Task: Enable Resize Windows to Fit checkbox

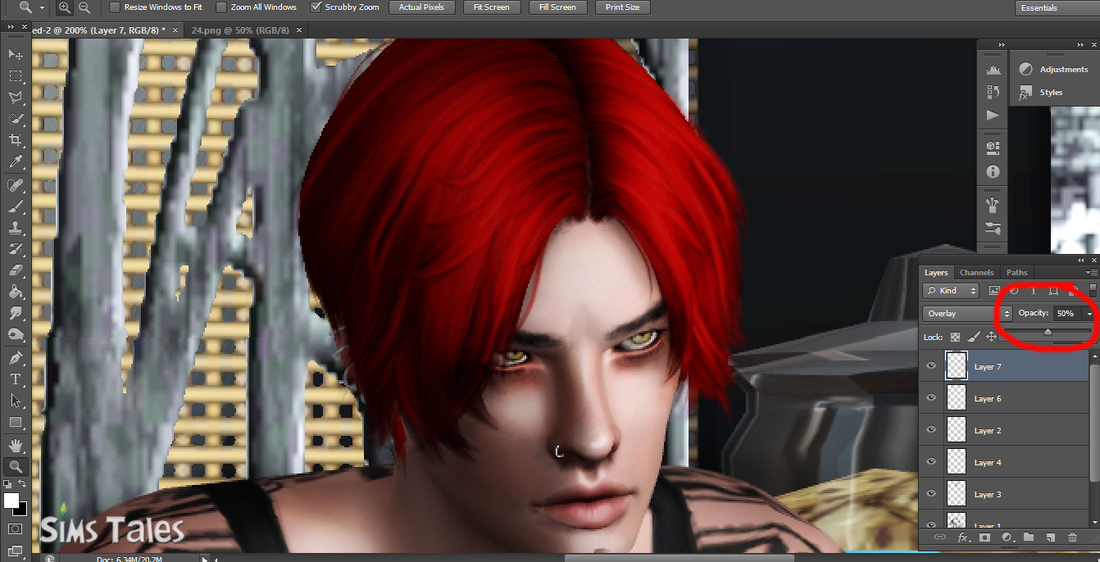Action: tap(115, 7)
